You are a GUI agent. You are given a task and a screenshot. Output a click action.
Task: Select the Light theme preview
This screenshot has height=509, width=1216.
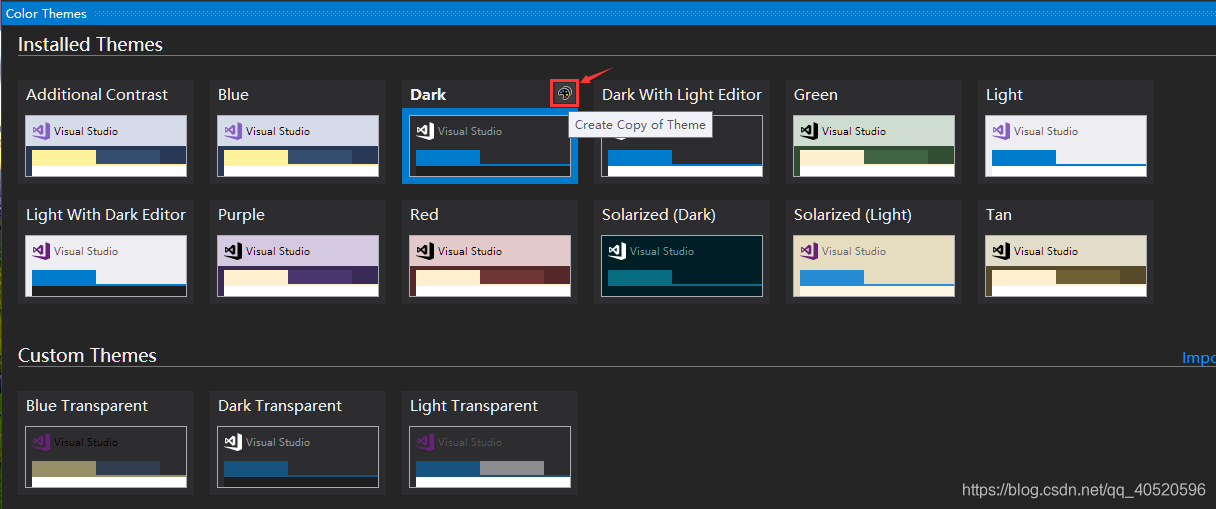click(1066, 146)
